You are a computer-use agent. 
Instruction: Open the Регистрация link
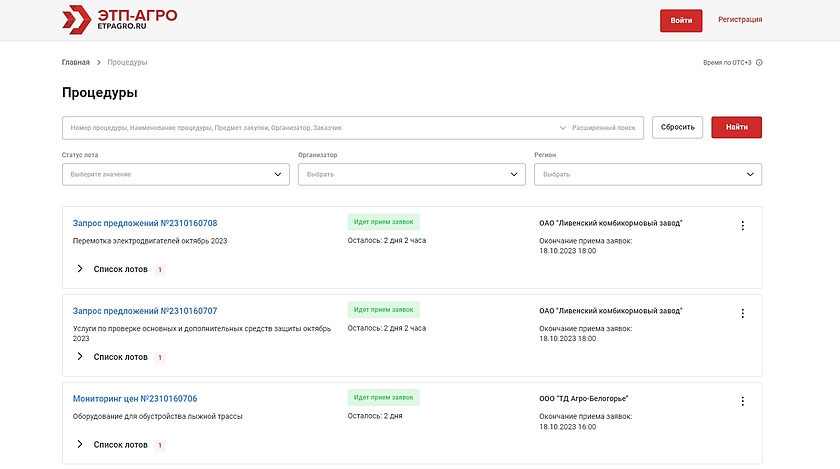tap(740, 20)
